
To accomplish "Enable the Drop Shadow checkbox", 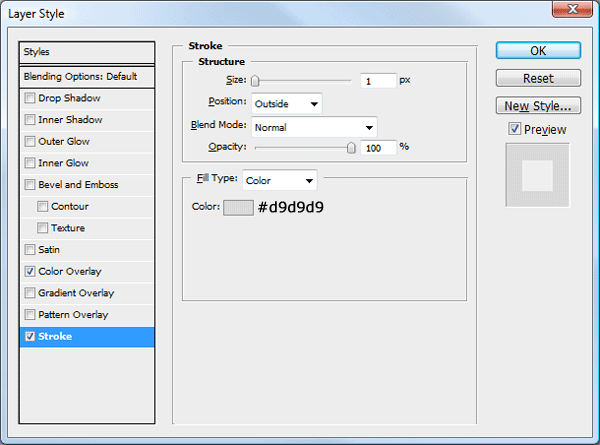I will tap(30, 98).
